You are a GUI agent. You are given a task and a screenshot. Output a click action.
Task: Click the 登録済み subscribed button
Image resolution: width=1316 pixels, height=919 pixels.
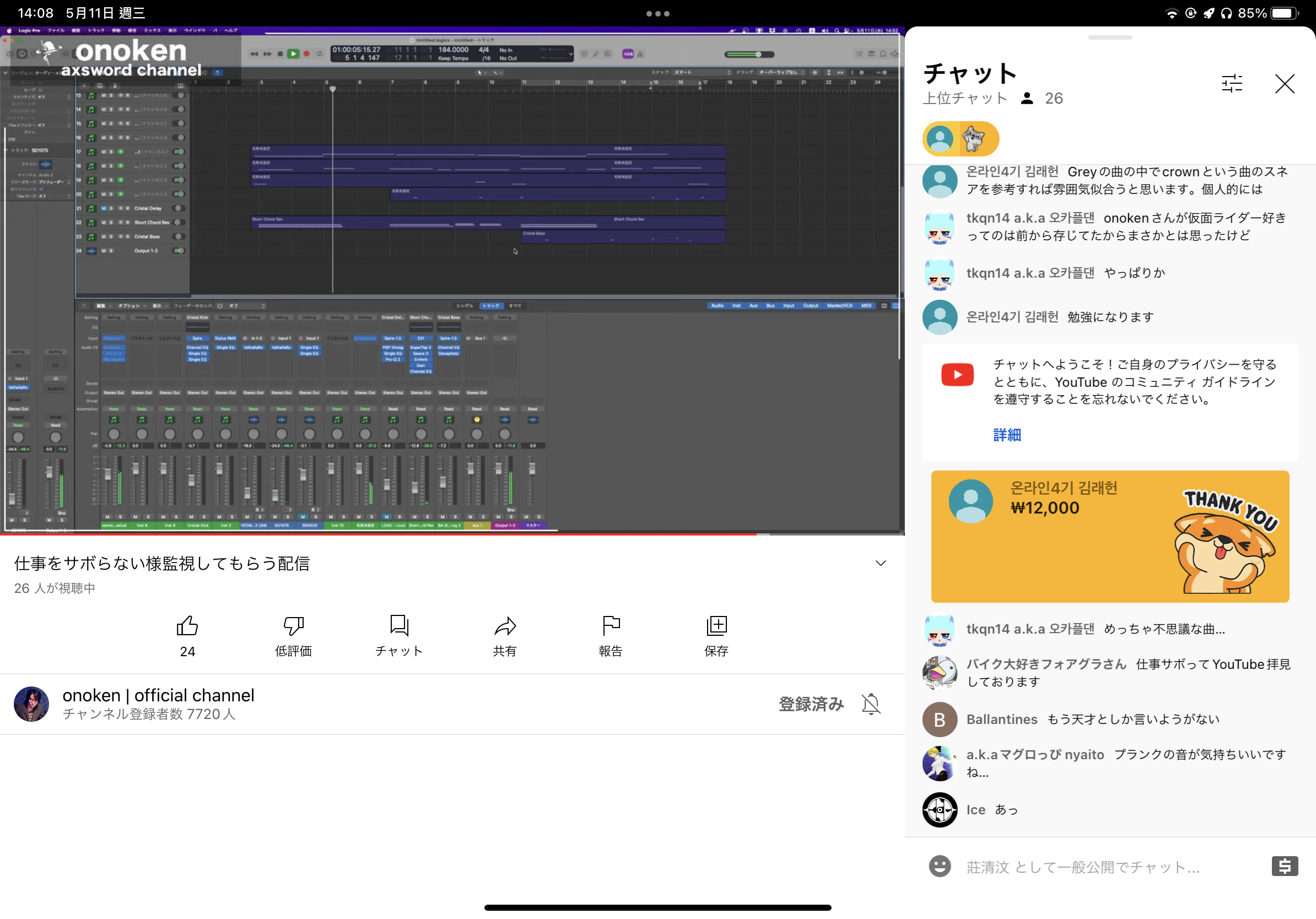[x=811, y=704]
